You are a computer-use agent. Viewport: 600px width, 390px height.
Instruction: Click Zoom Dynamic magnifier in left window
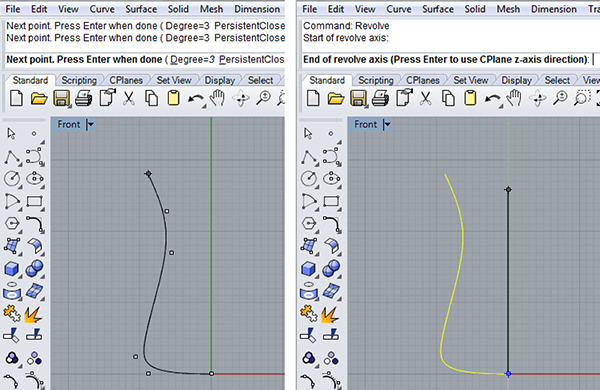coord(263,98)
